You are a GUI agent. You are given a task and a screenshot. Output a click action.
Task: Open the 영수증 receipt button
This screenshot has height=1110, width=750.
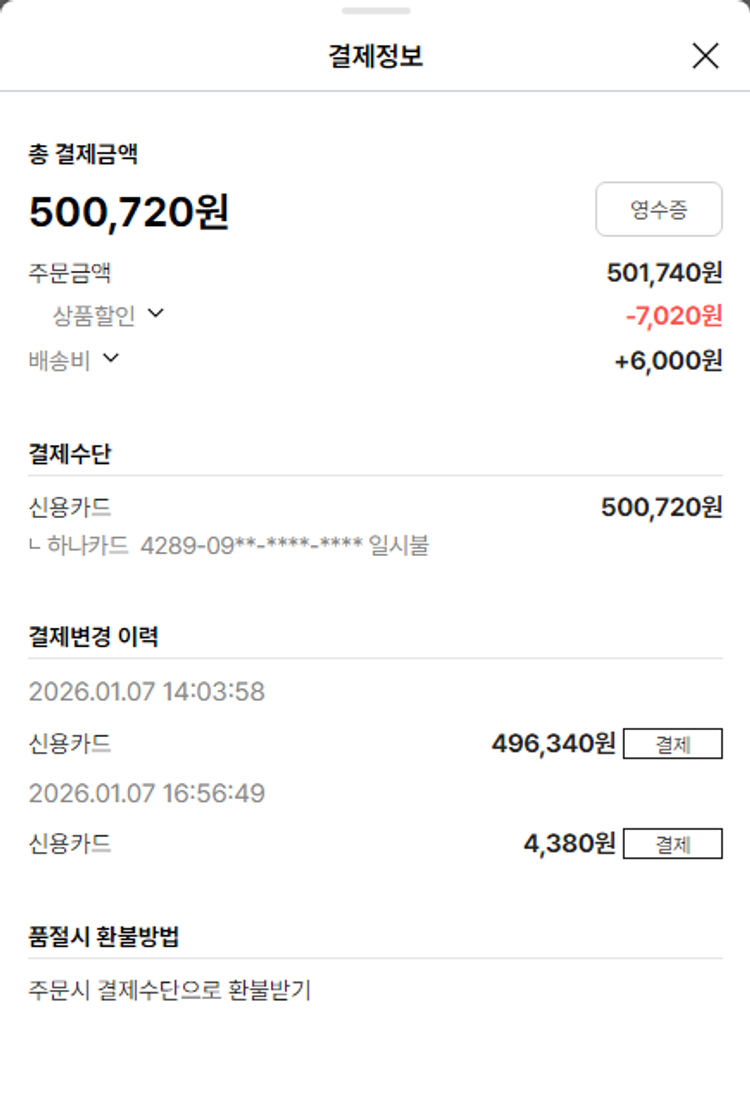point(658,209)
